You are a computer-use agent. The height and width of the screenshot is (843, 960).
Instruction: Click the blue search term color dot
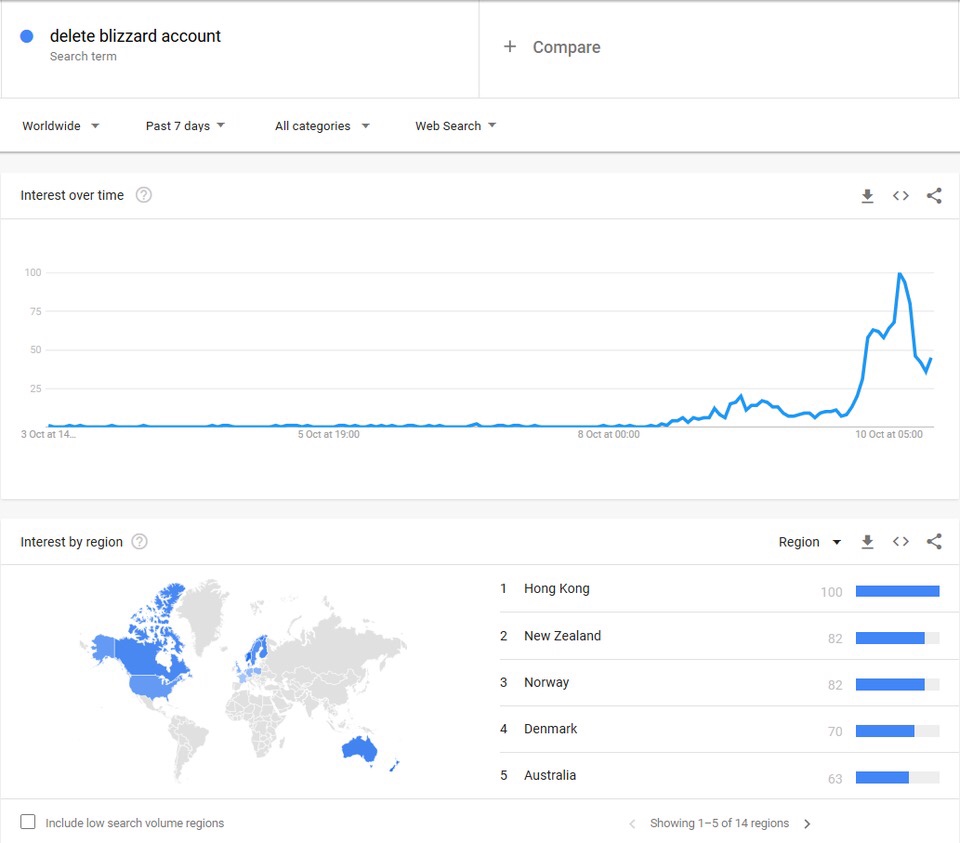(27, 36)
